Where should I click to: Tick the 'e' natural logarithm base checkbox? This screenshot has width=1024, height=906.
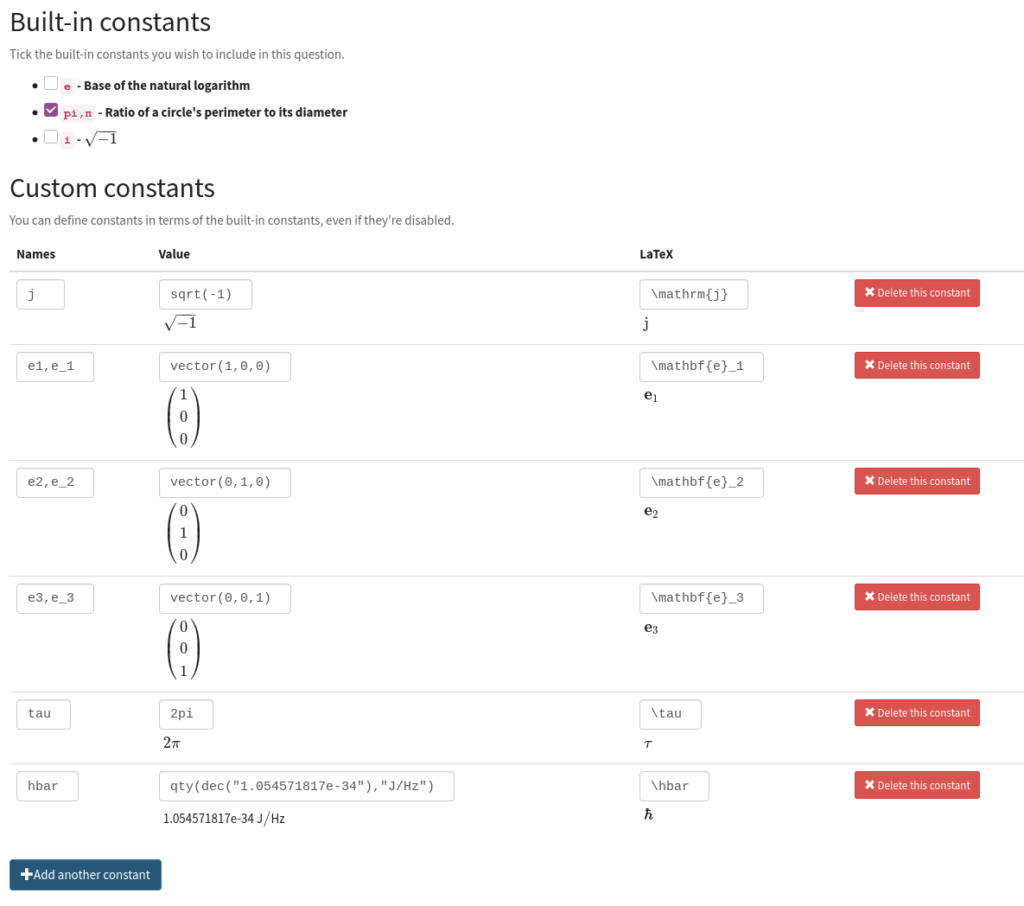51,84
